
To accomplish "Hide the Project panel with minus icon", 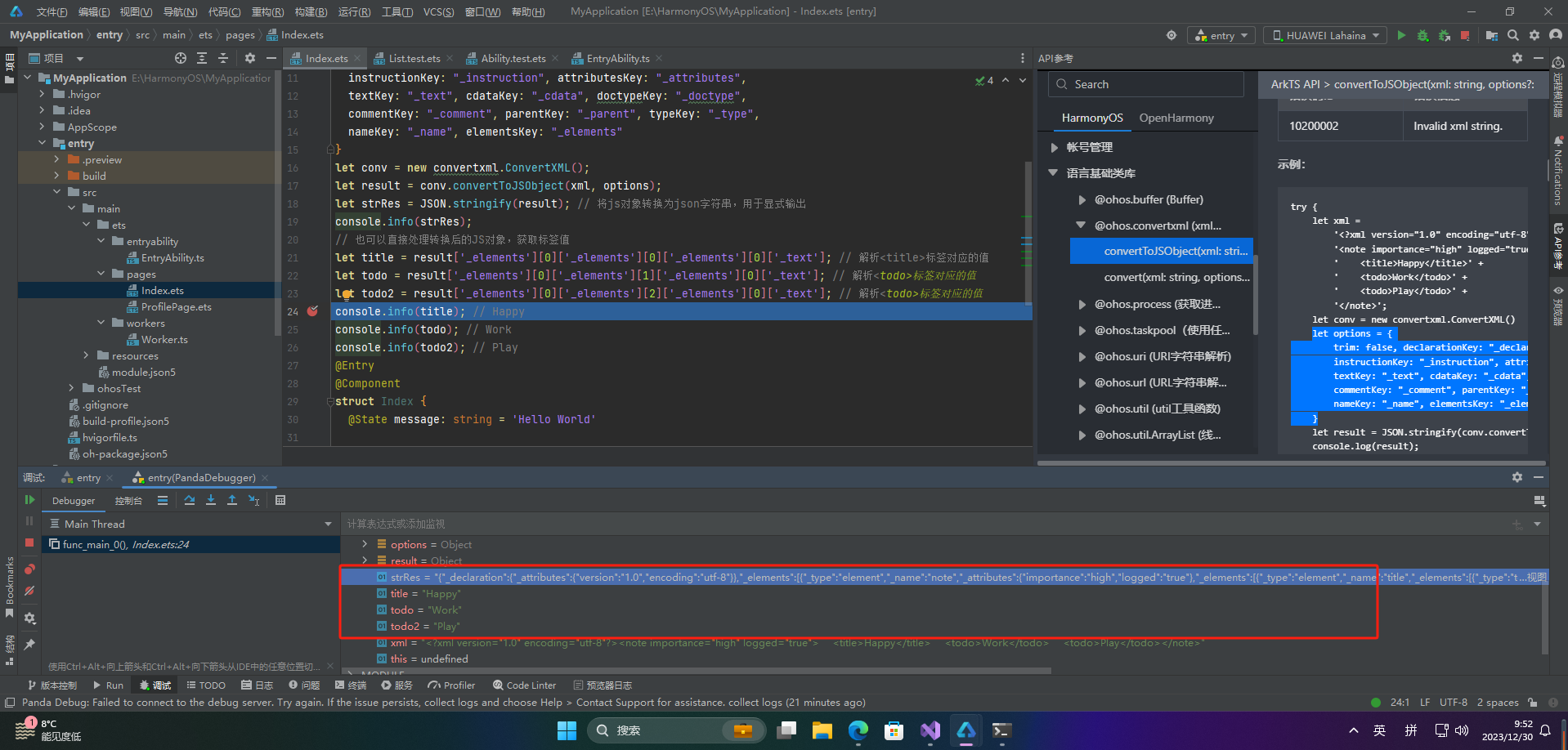I will pos(271,58).
